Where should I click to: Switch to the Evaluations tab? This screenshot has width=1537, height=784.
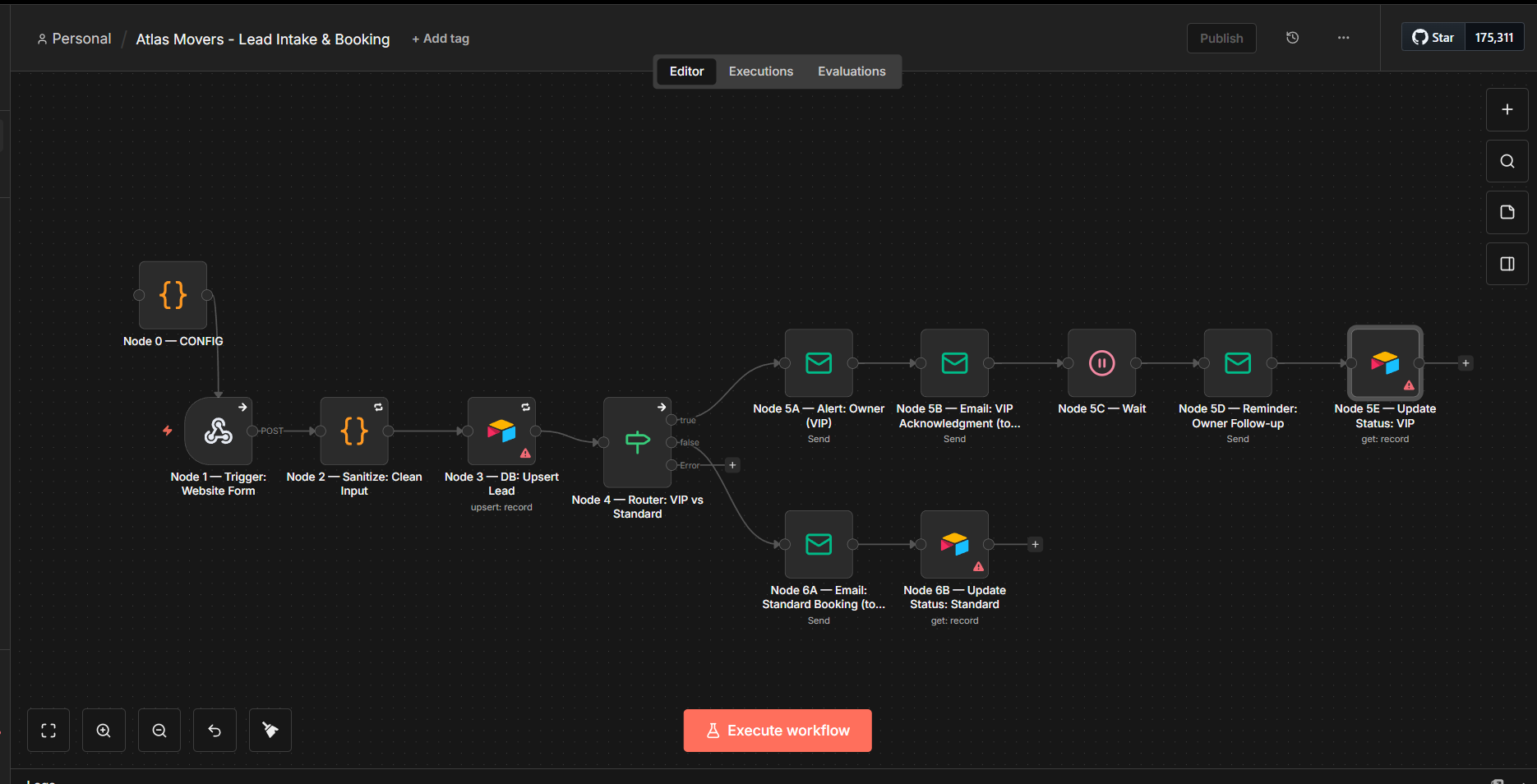coord(852,71)
